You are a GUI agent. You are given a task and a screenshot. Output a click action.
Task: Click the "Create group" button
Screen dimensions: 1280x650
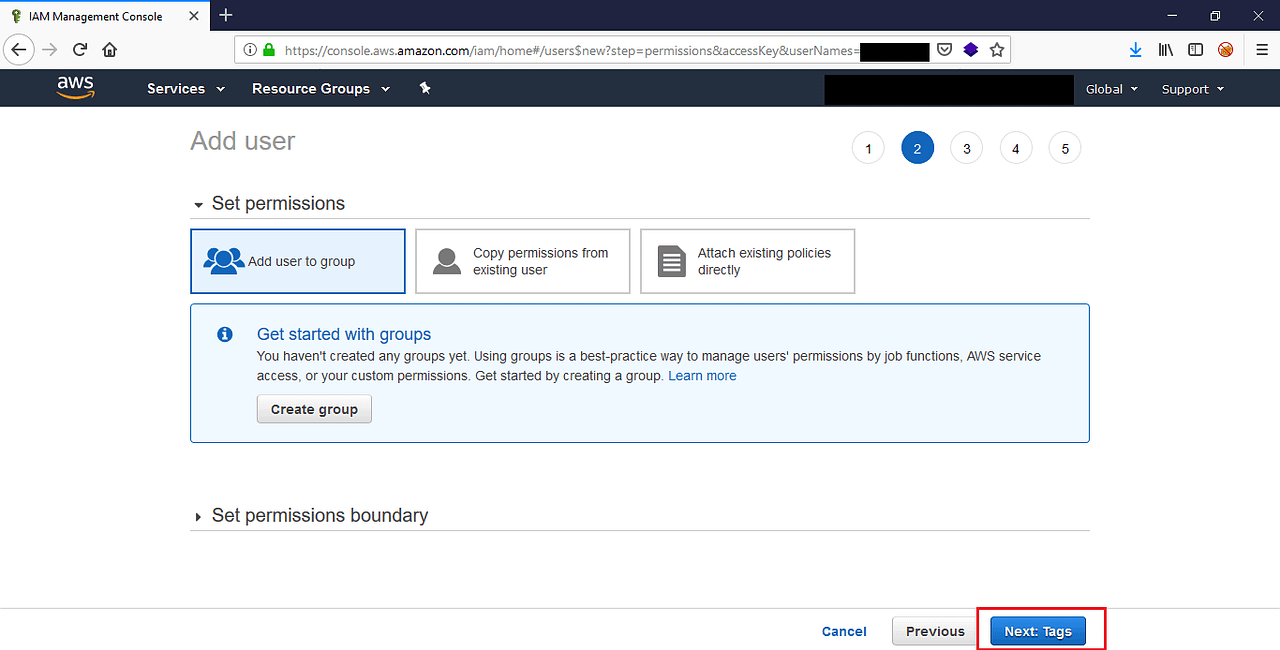314,408
